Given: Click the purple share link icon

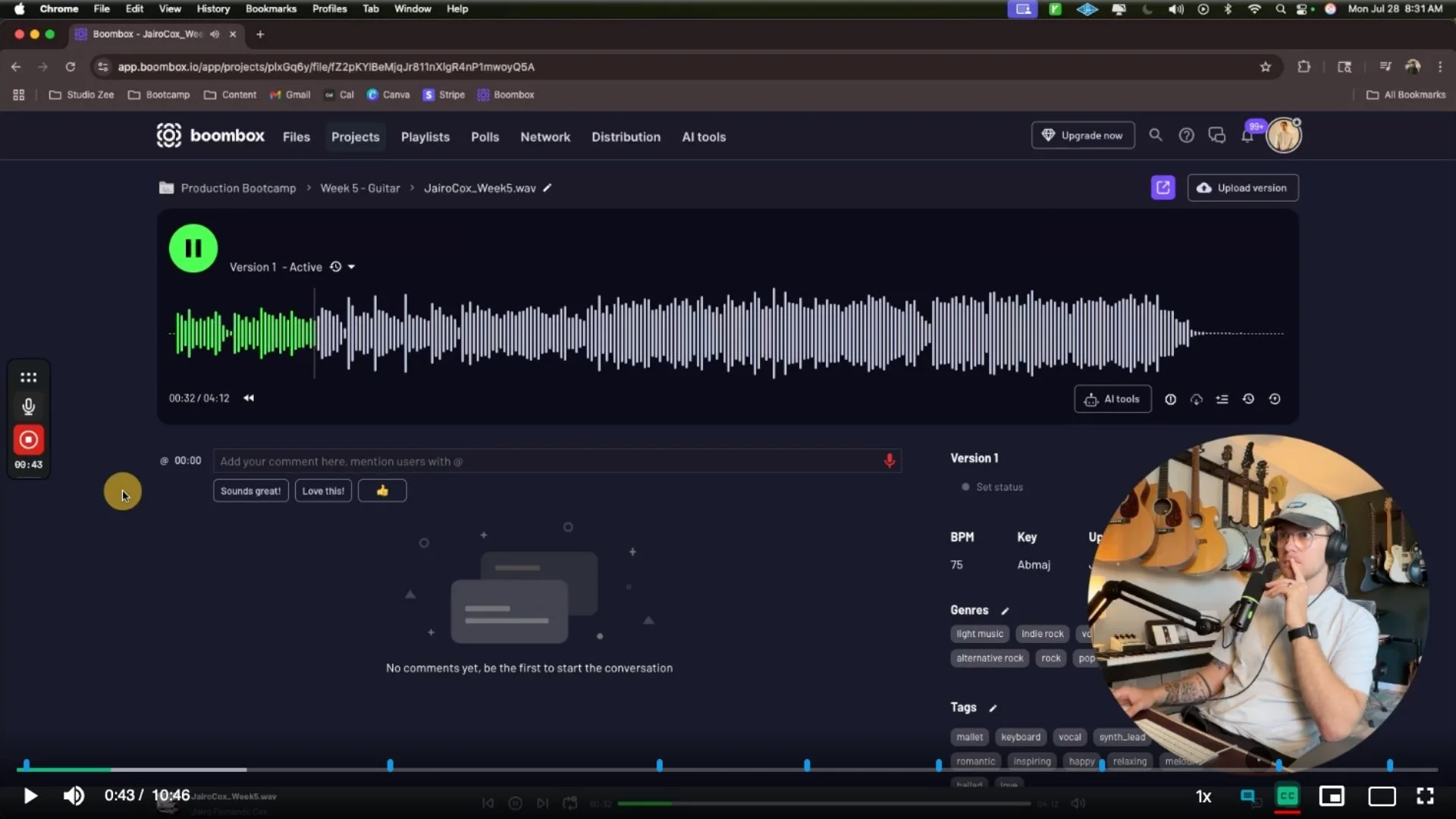Looking at the screenshot, I should tap(1163, 187).
